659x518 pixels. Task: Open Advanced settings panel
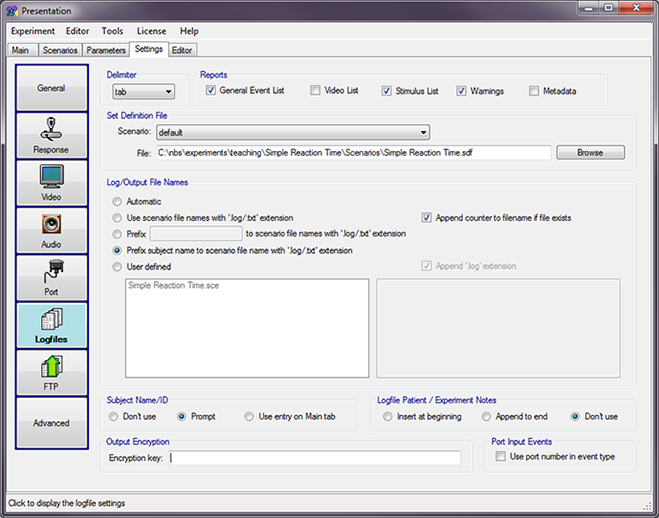pos(51,423)
